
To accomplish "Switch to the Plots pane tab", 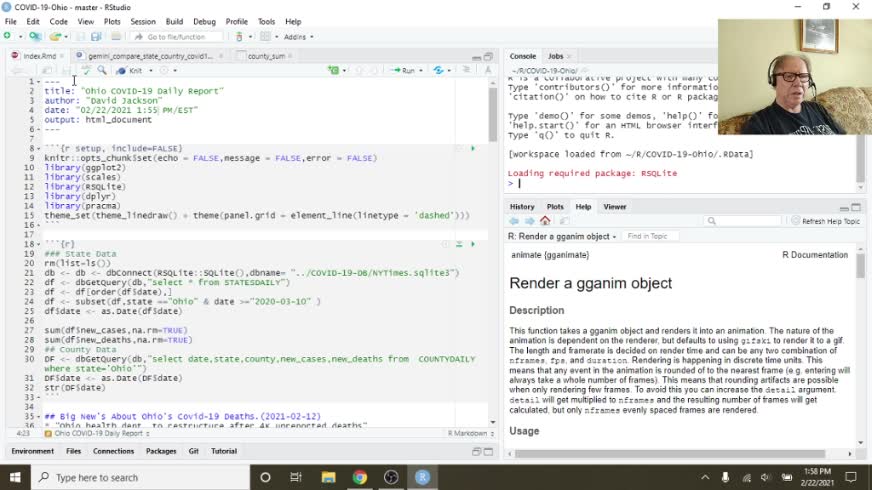I will [555, 207].
